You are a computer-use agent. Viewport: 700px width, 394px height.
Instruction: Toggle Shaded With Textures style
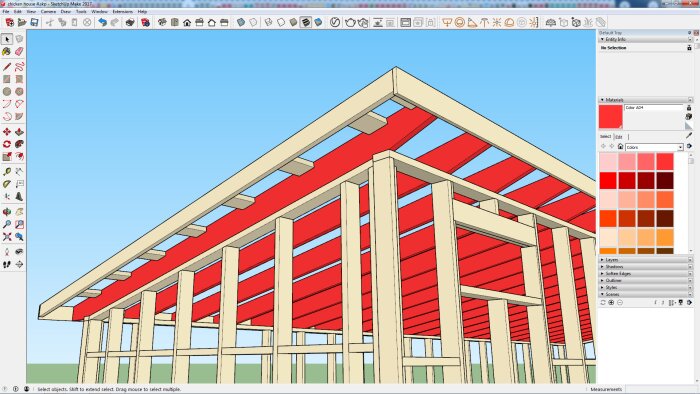(306, 22)
